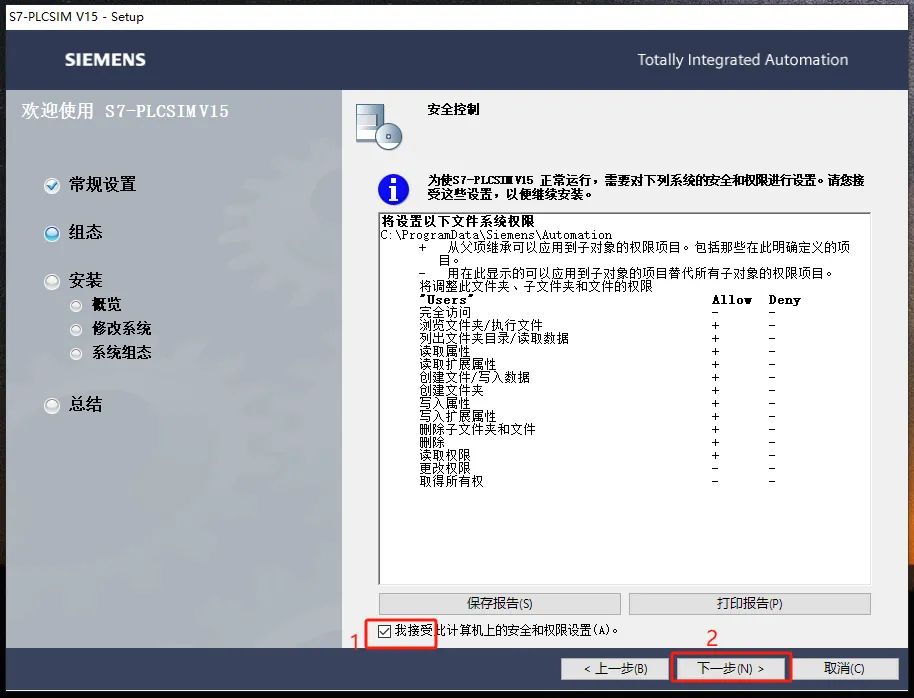The image size is (914, 698).
Task: Click the S7-PLCSIM V15 - Setup title bar
Action: (457, 17)
